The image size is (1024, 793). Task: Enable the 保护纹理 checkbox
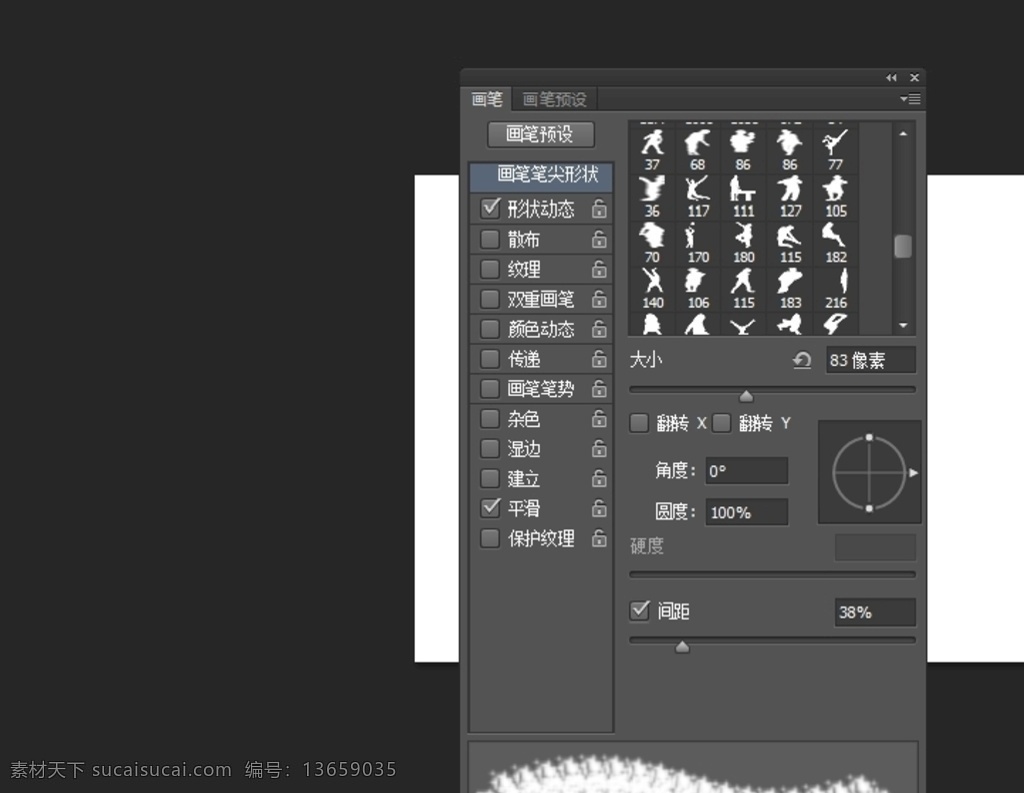490,539
